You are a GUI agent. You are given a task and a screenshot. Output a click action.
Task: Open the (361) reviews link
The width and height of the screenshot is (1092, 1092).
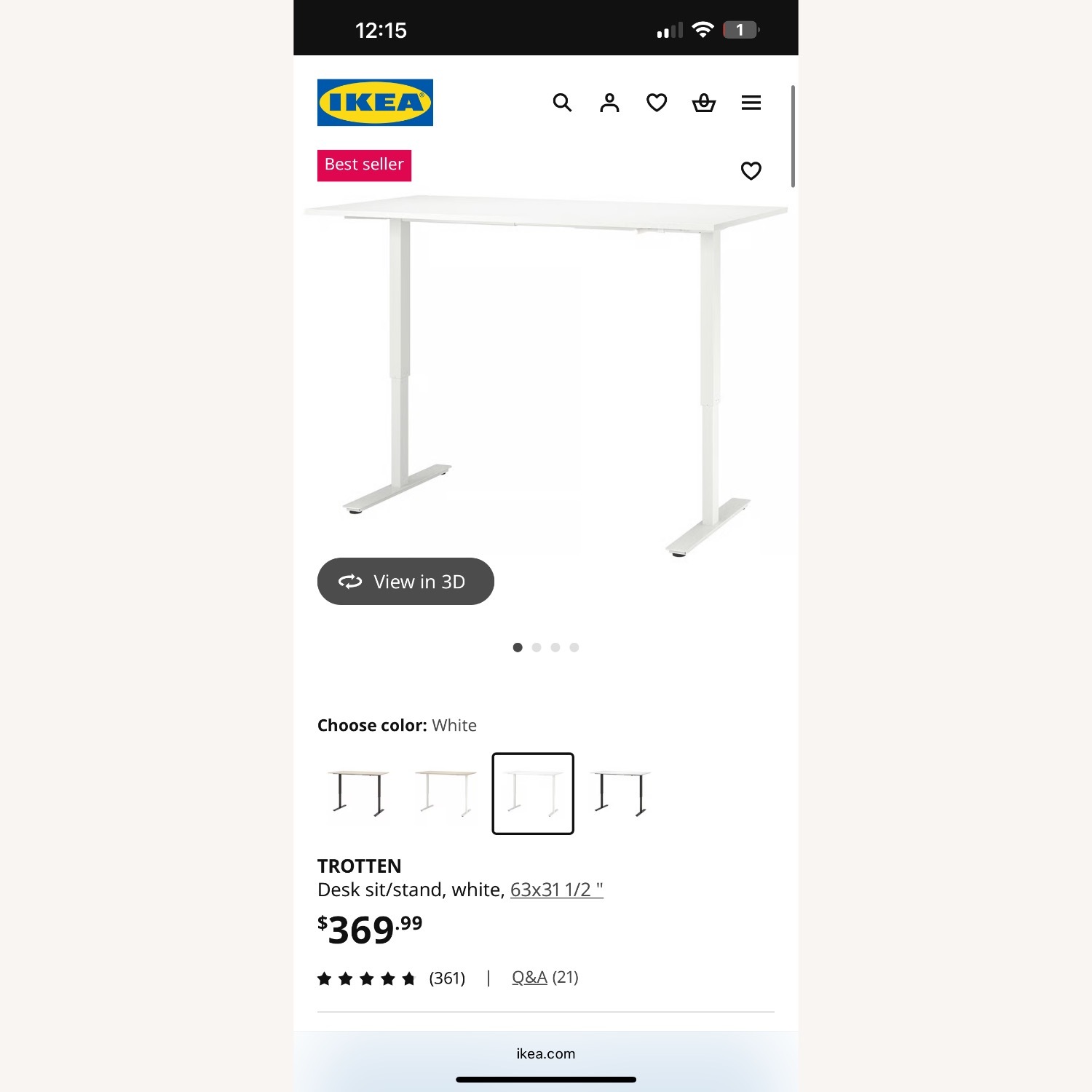coord(446,978)
